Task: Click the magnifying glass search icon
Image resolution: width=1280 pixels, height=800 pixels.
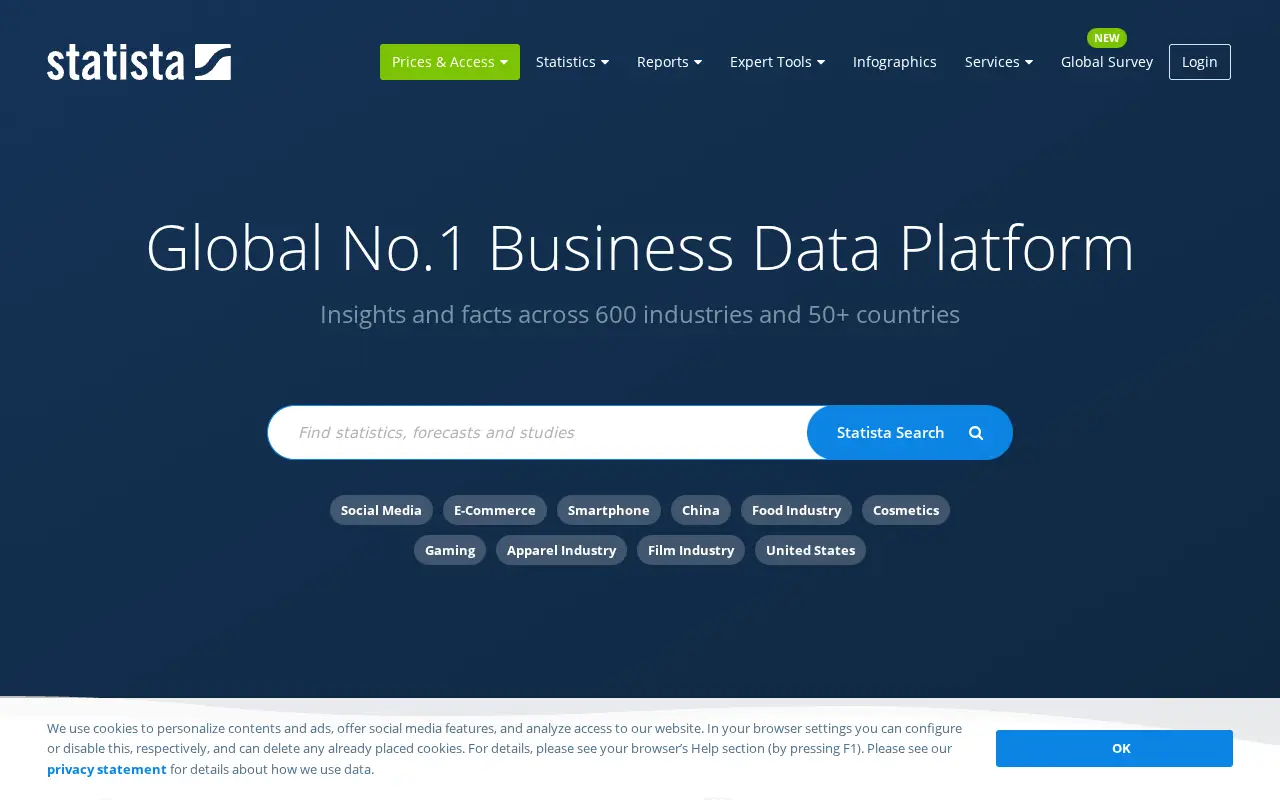Action: tap(976, 433)
